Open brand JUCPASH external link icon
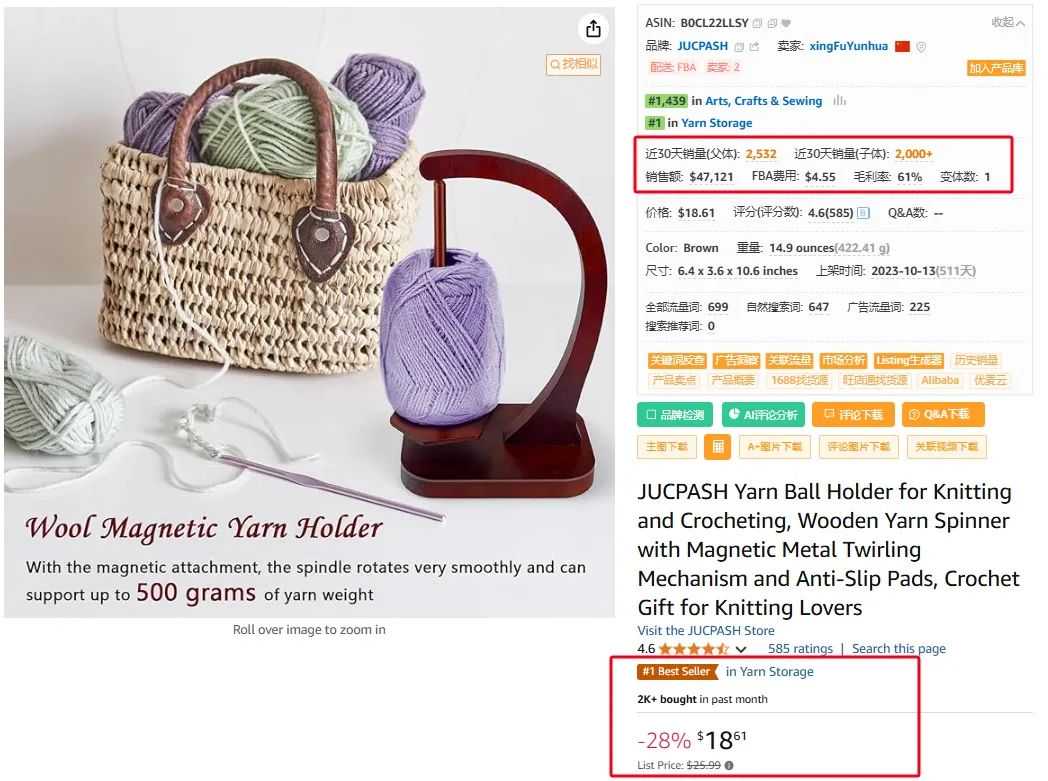 [755, 47]
